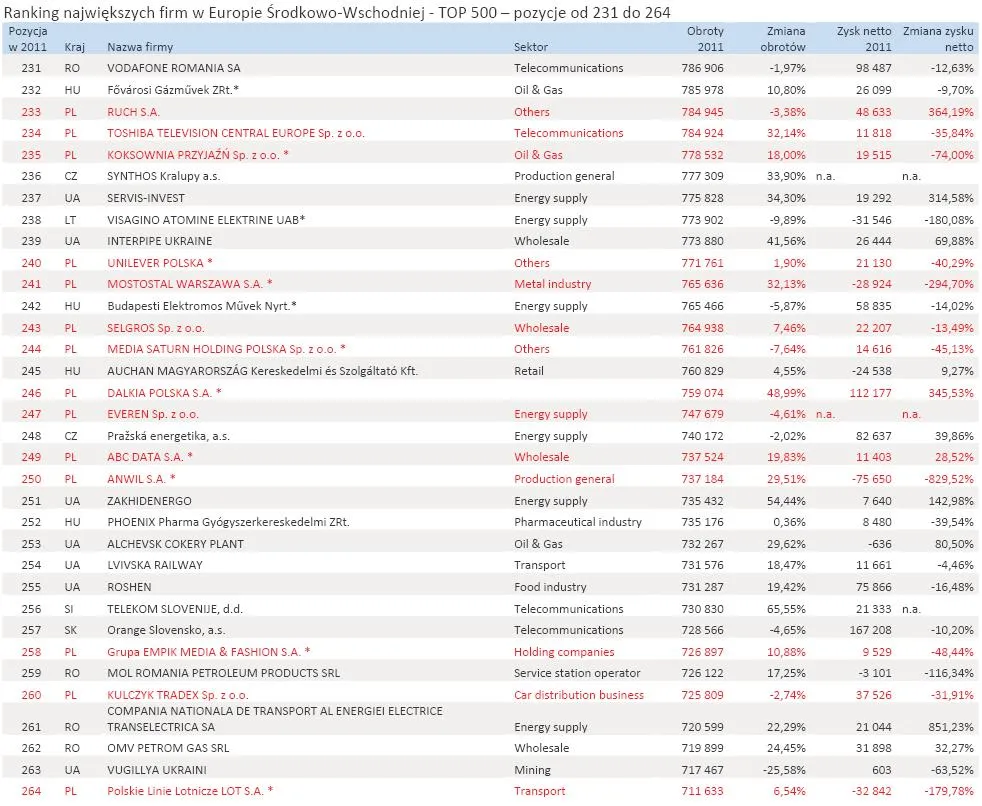The width and height of the screenshot is (982, 806).
Task: Select the ROSHEN company name
Action: tap(126, 587)
